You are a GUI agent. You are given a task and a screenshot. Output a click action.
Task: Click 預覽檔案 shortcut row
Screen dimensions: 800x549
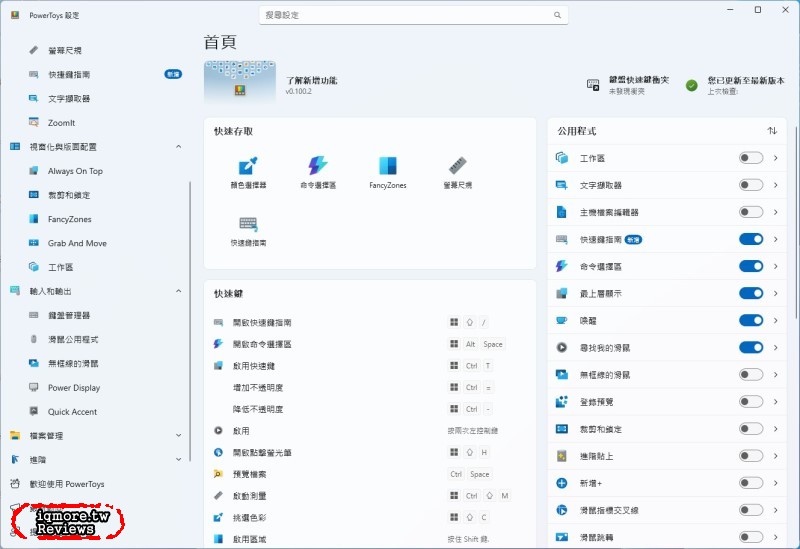370,474
